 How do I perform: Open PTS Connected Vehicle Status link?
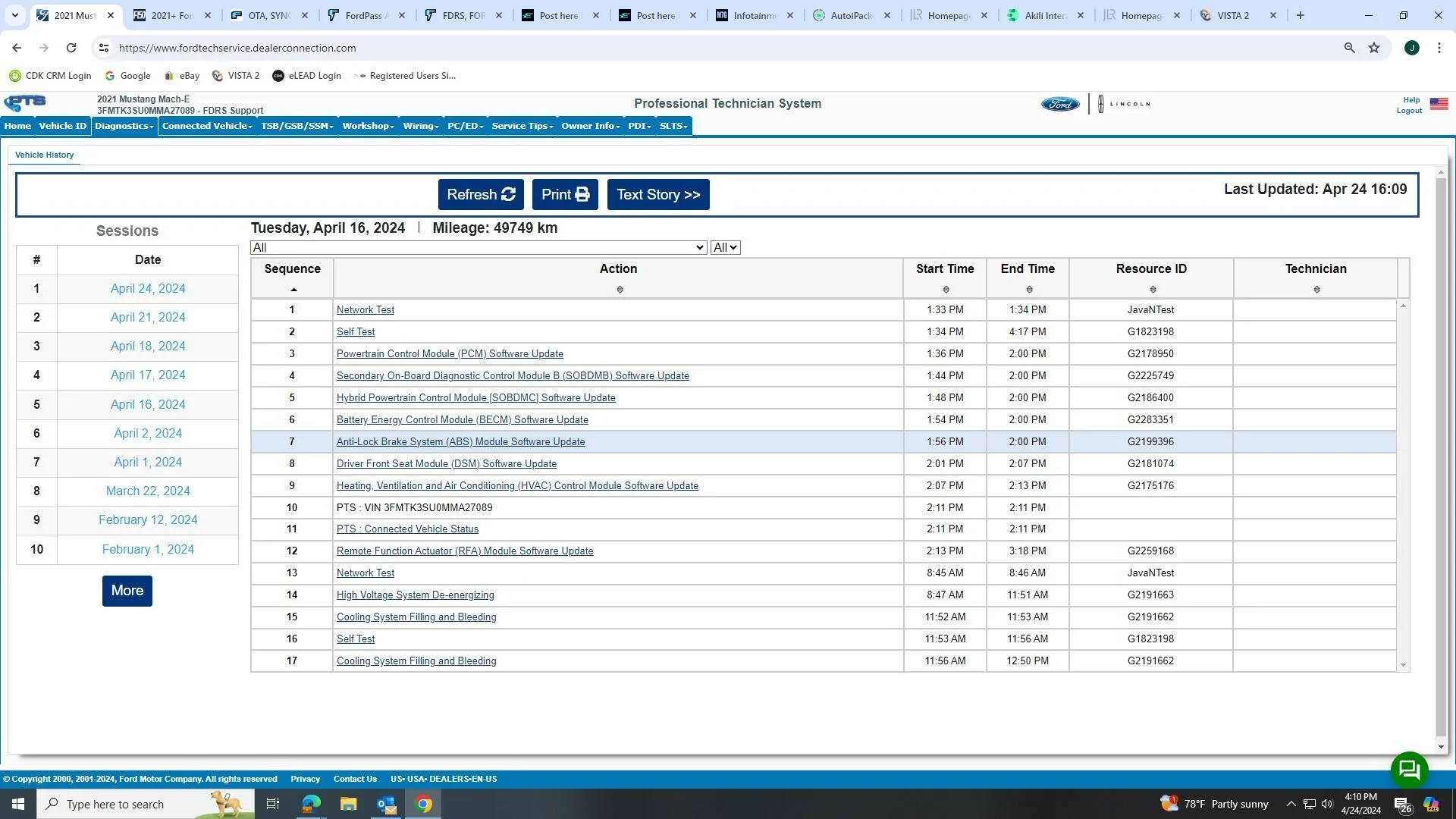(407, 529)
